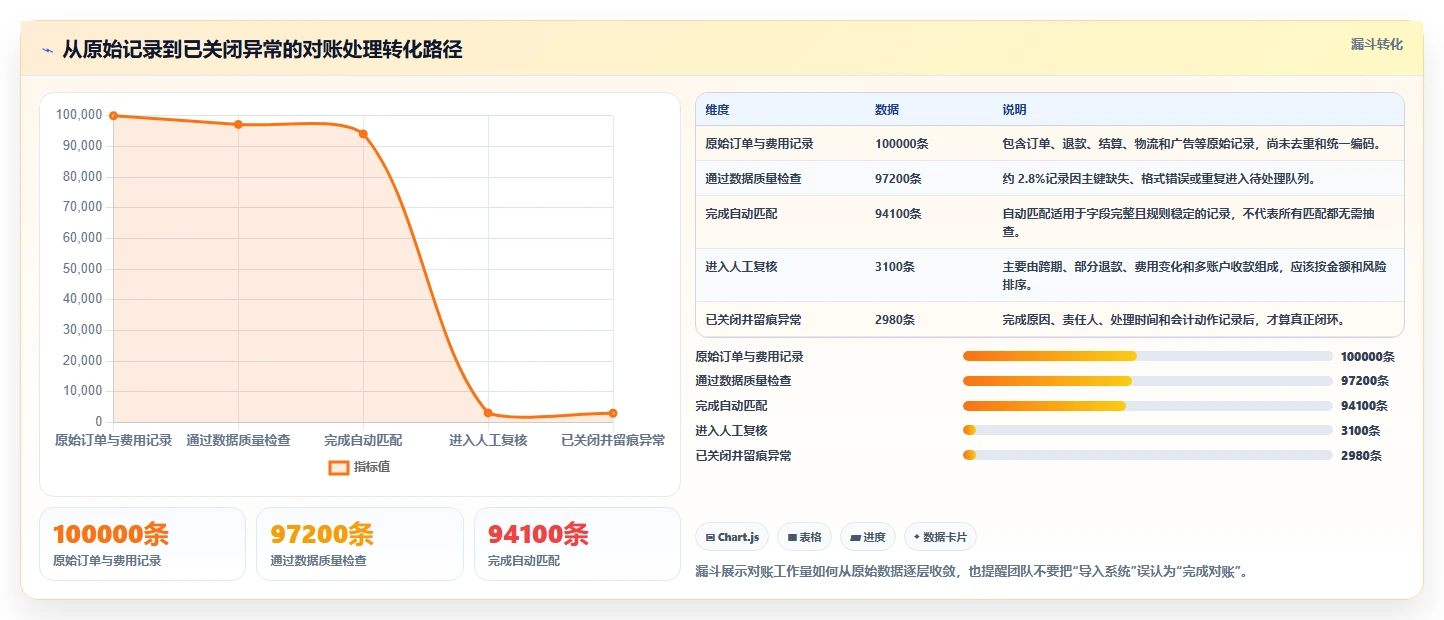Click the Chart.js tag chip
The height and width of the screenshot is (620, 1444).
(x=733, y=537)
